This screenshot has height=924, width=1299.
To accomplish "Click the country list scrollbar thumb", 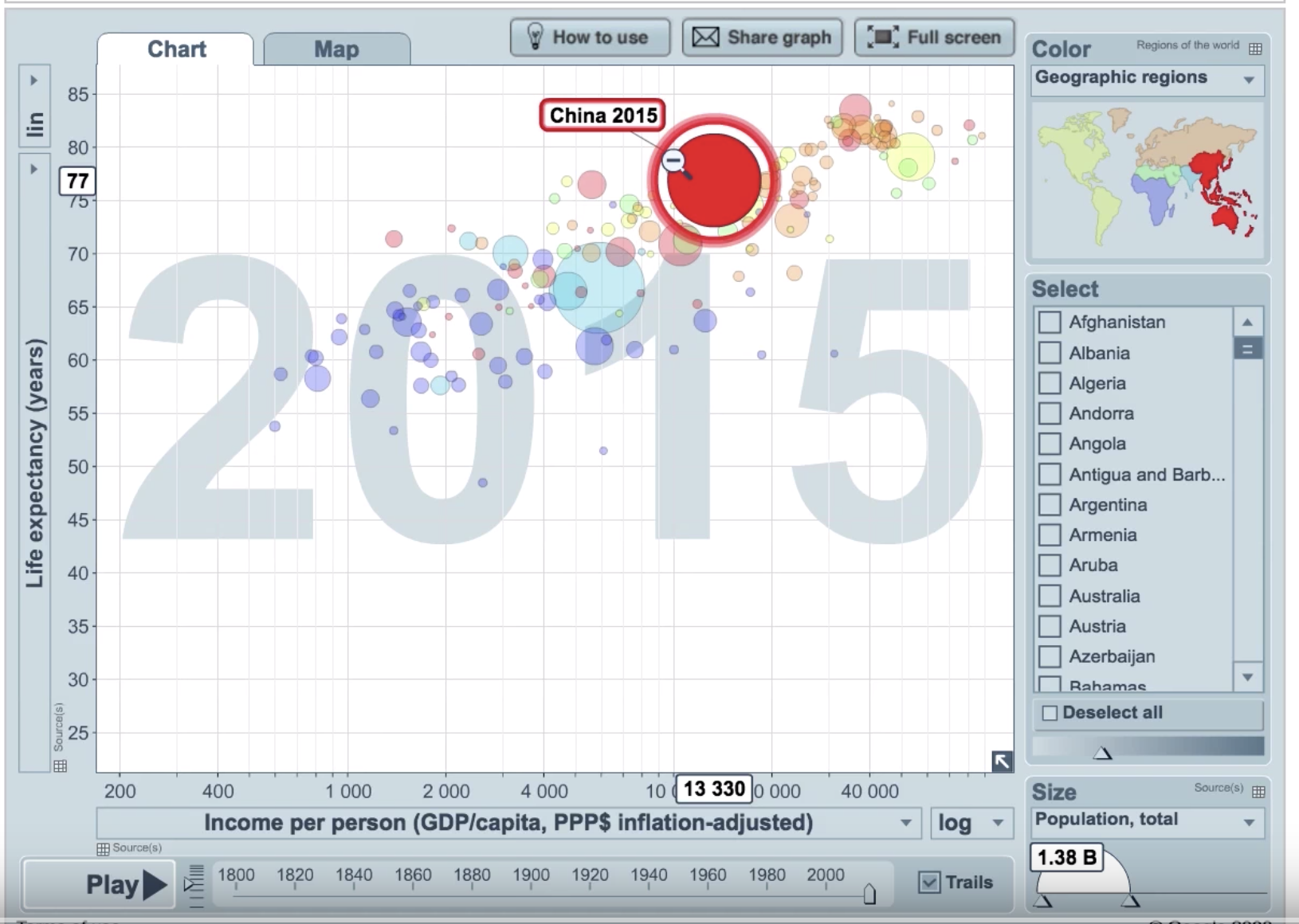I will pos(1247,349).
